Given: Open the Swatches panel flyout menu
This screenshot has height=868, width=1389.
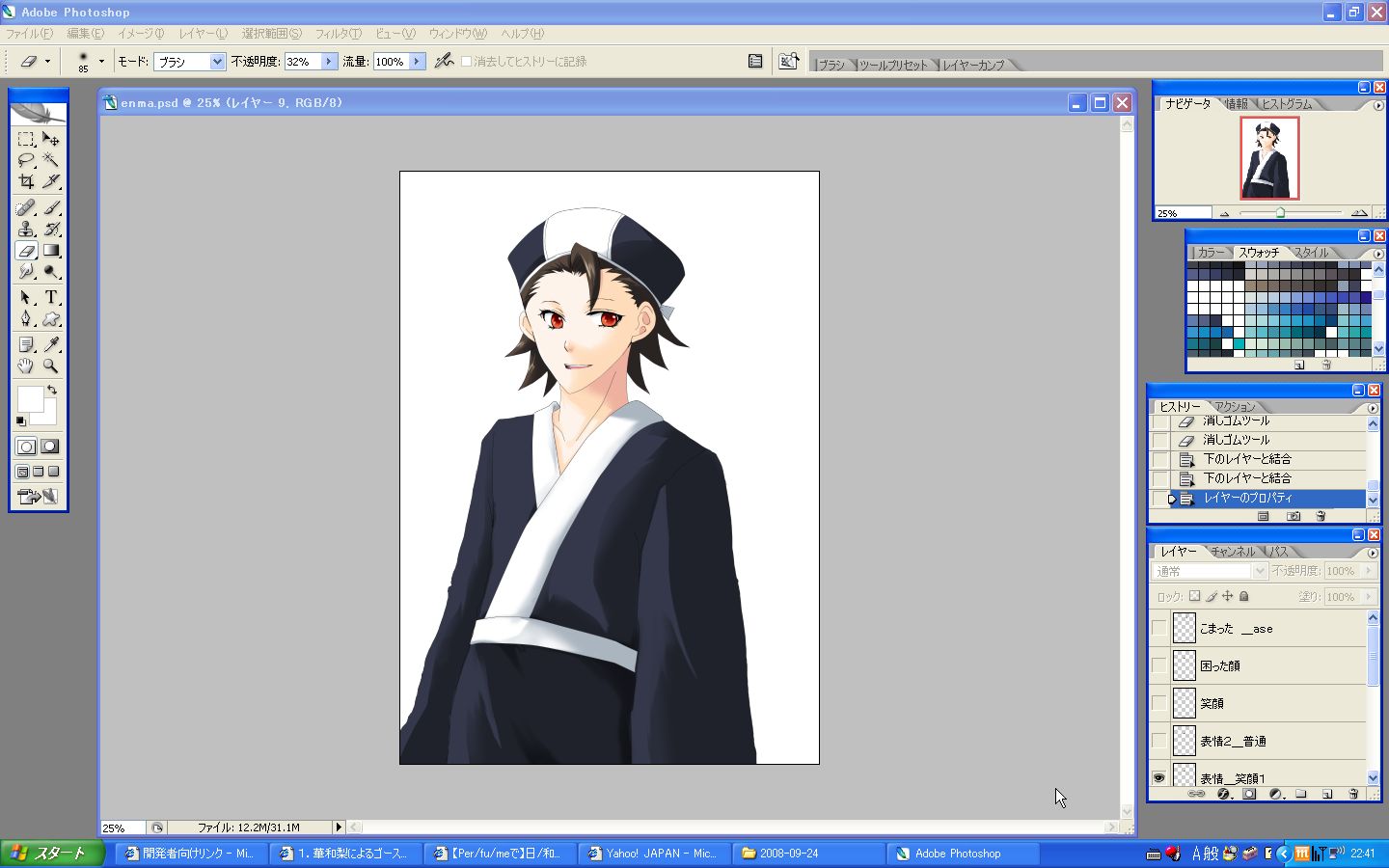Looking at the screenshot, I should click(1377, 254).
